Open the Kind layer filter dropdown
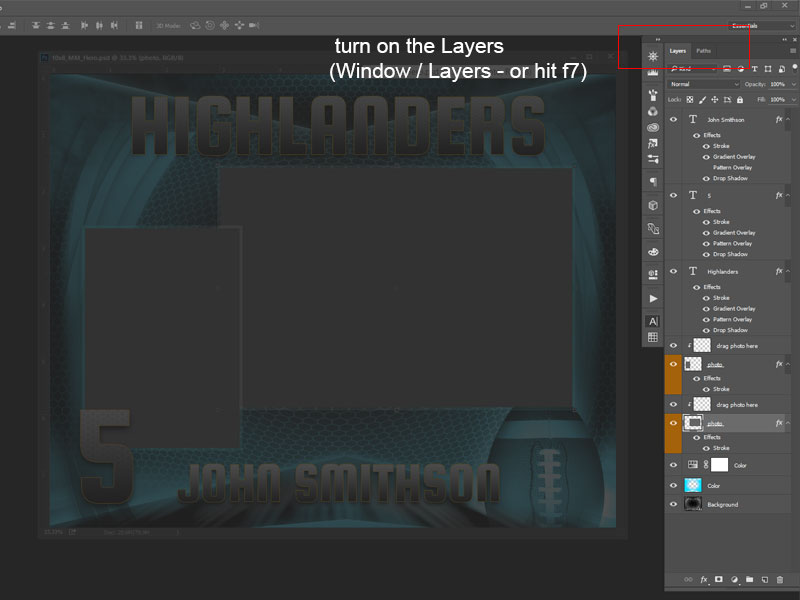The height and width of the screenshot is (600, 800). (x=692, y=69)
